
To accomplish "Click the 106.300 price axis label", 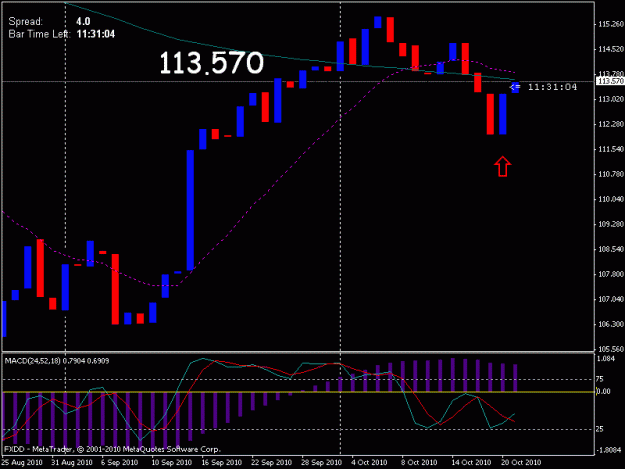I will pyautogui.click(x=611, y=324).
